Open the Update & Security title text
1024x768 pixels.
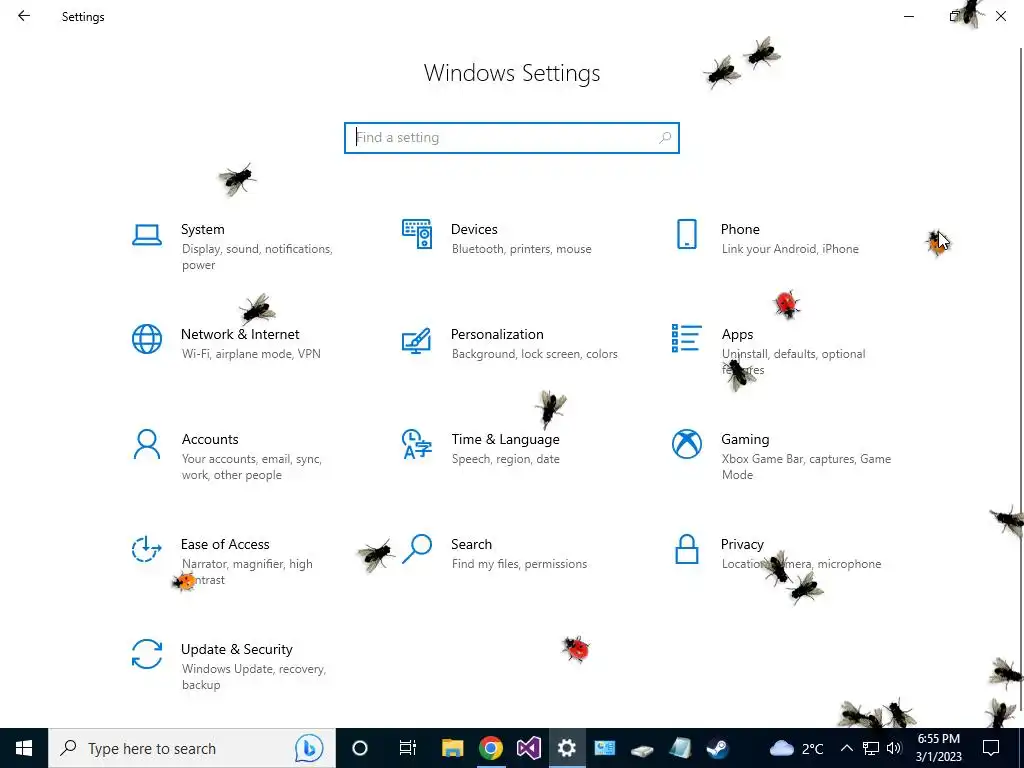pyautogui.click(x=236, y=649)
